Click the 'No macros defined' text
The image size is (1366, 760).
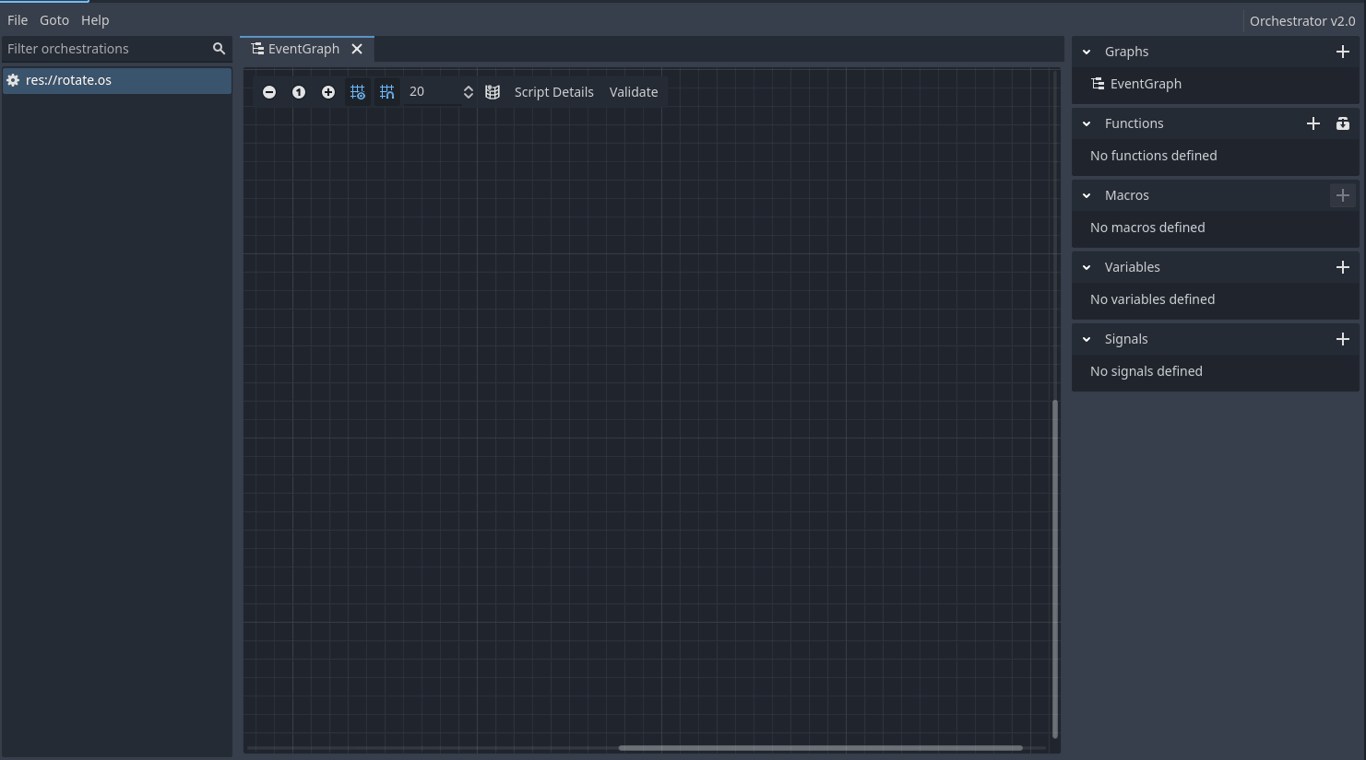(1147, 228)
